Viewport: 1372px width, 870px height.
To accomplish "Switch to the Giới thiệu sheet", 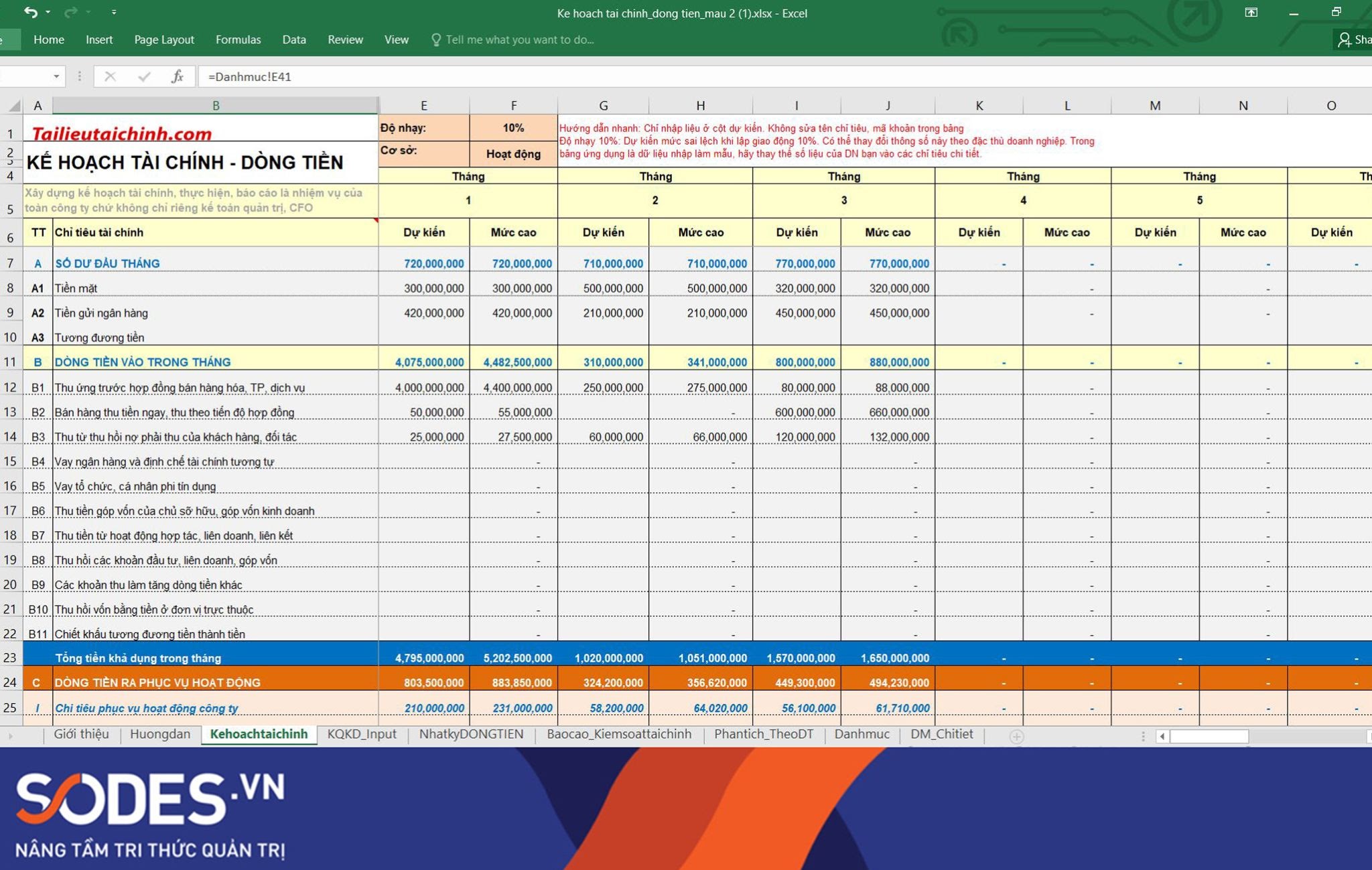I will point(82,734).
